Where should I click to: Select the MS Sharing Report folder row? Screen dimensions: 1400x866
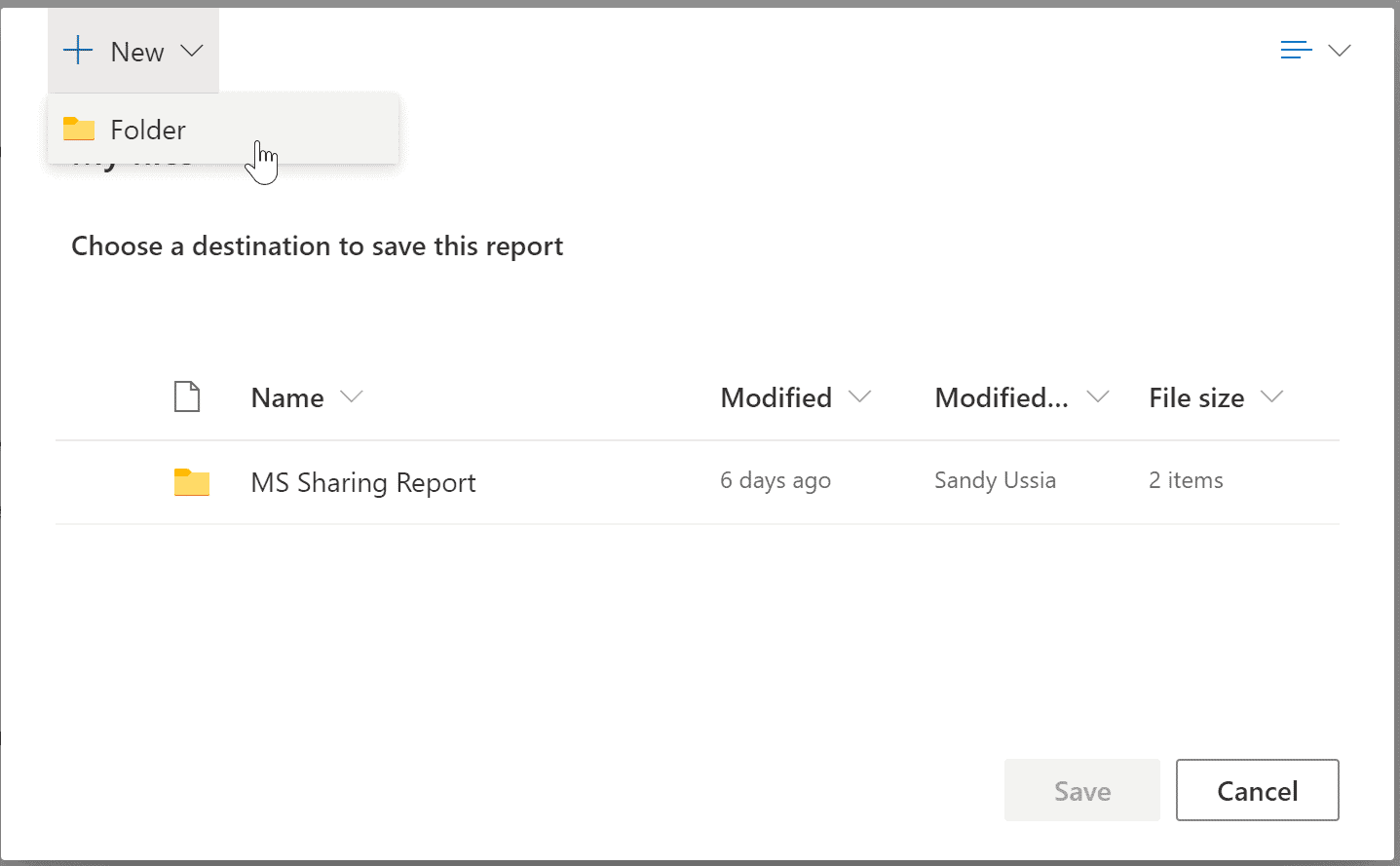[363, 482]
